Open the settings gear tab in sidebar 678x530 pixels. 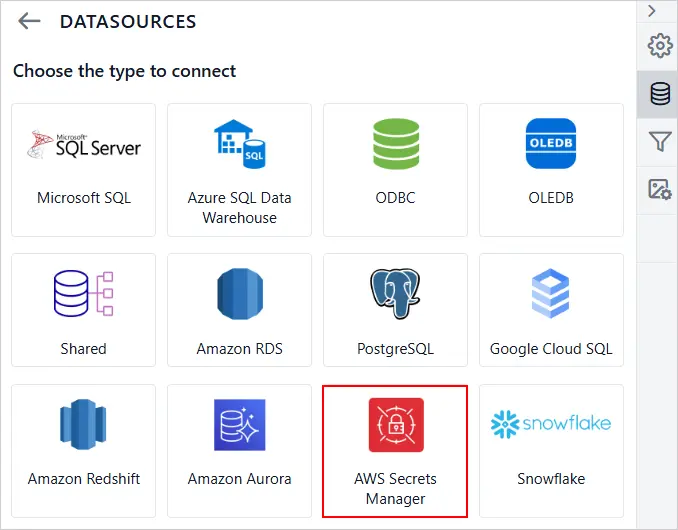[x=659, y=46]
